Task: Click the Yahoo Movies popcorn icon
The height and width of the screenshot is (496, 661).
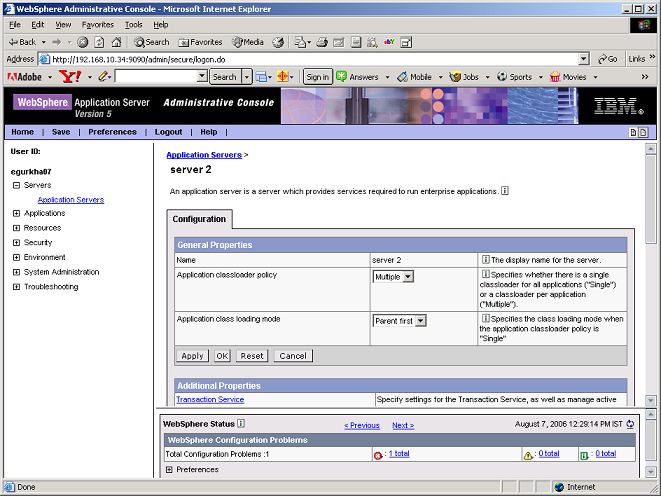Action: (x=555, y=77)
